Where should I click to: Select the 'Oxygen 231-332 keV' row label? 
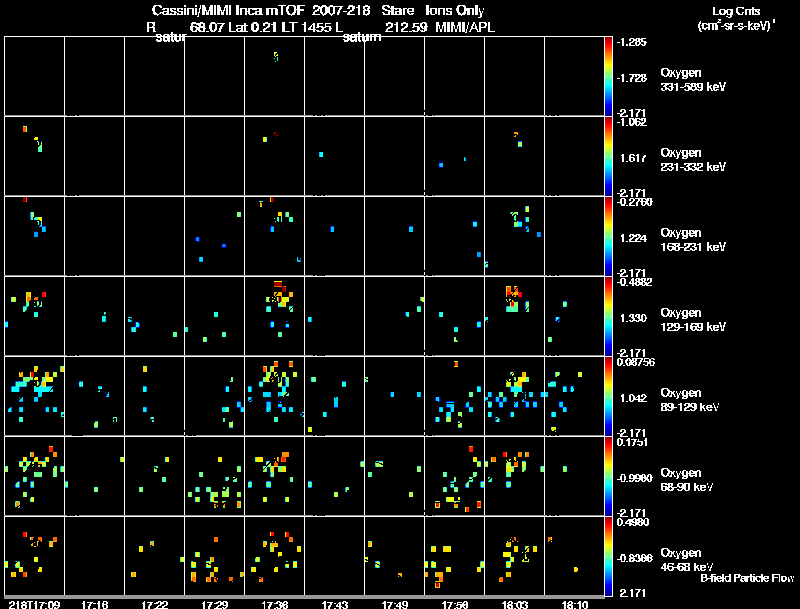(693, 160)
